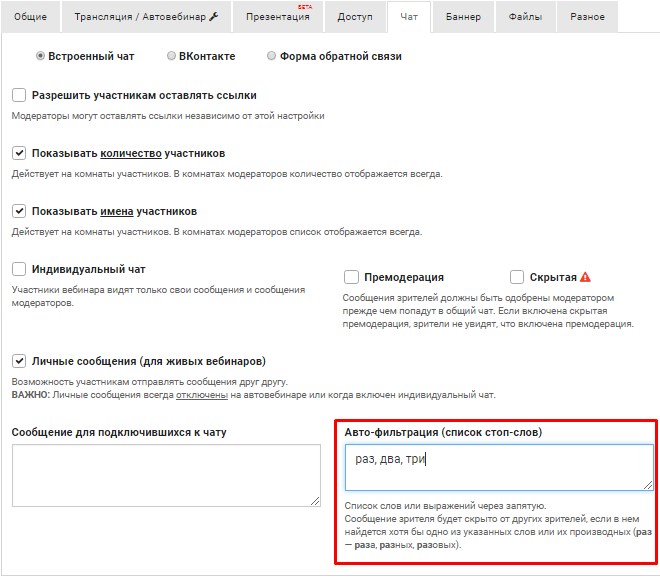Enable the Индивидуальный чат checkbox
This screenshot has height=584, width=660.
coord(19,270)
